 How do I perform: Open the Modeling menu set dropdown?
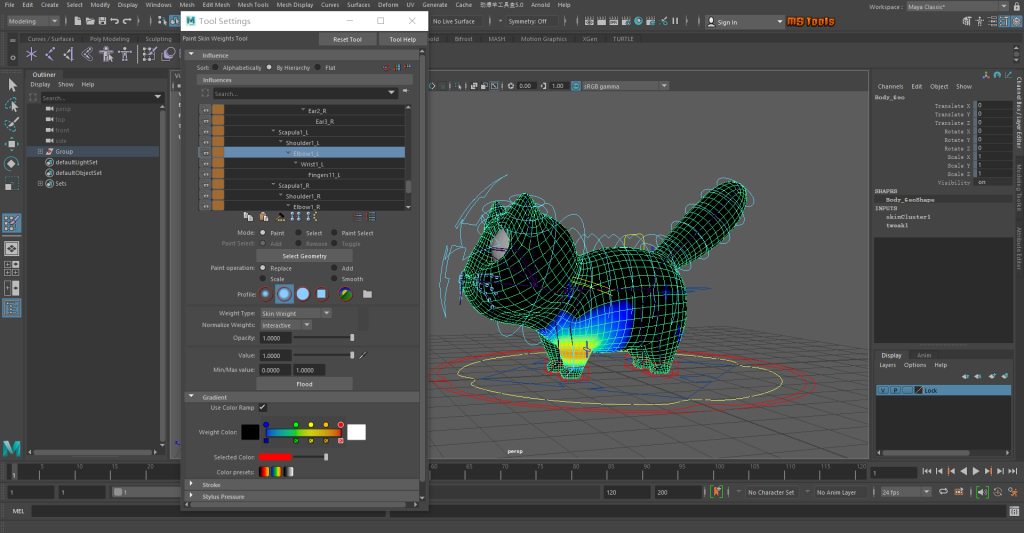tap(33, 21)
